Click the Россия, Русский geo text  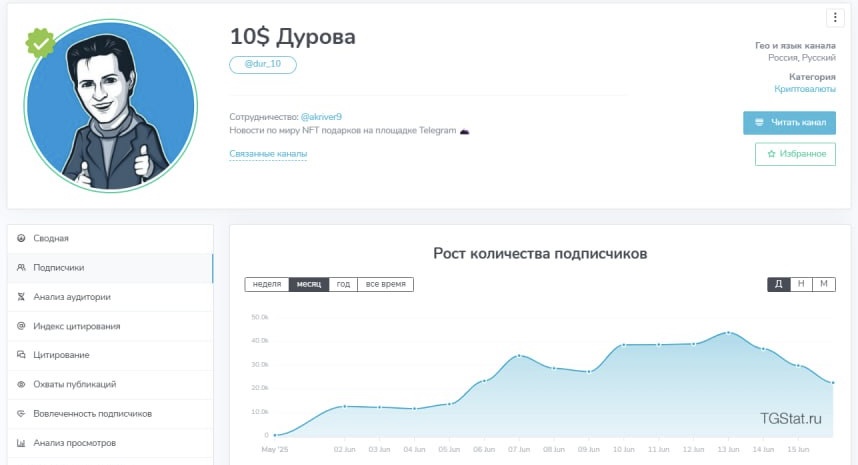click(x=802, y=58)
